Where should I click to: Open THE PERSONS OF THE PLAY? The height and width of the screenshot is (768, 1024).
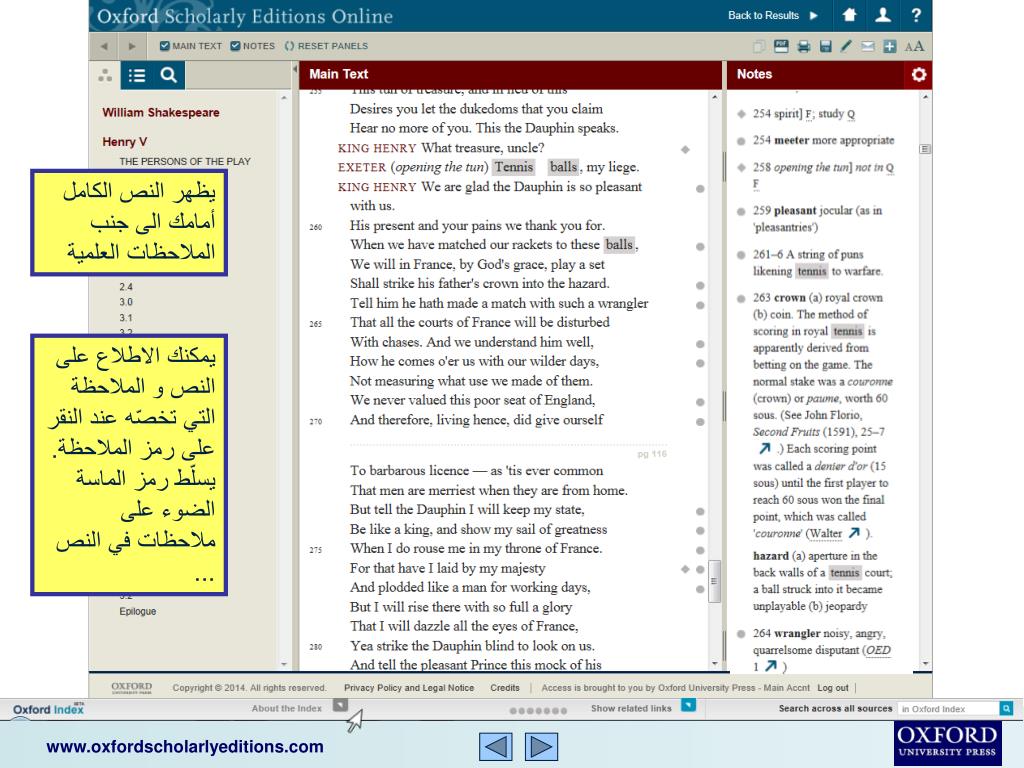185,161
